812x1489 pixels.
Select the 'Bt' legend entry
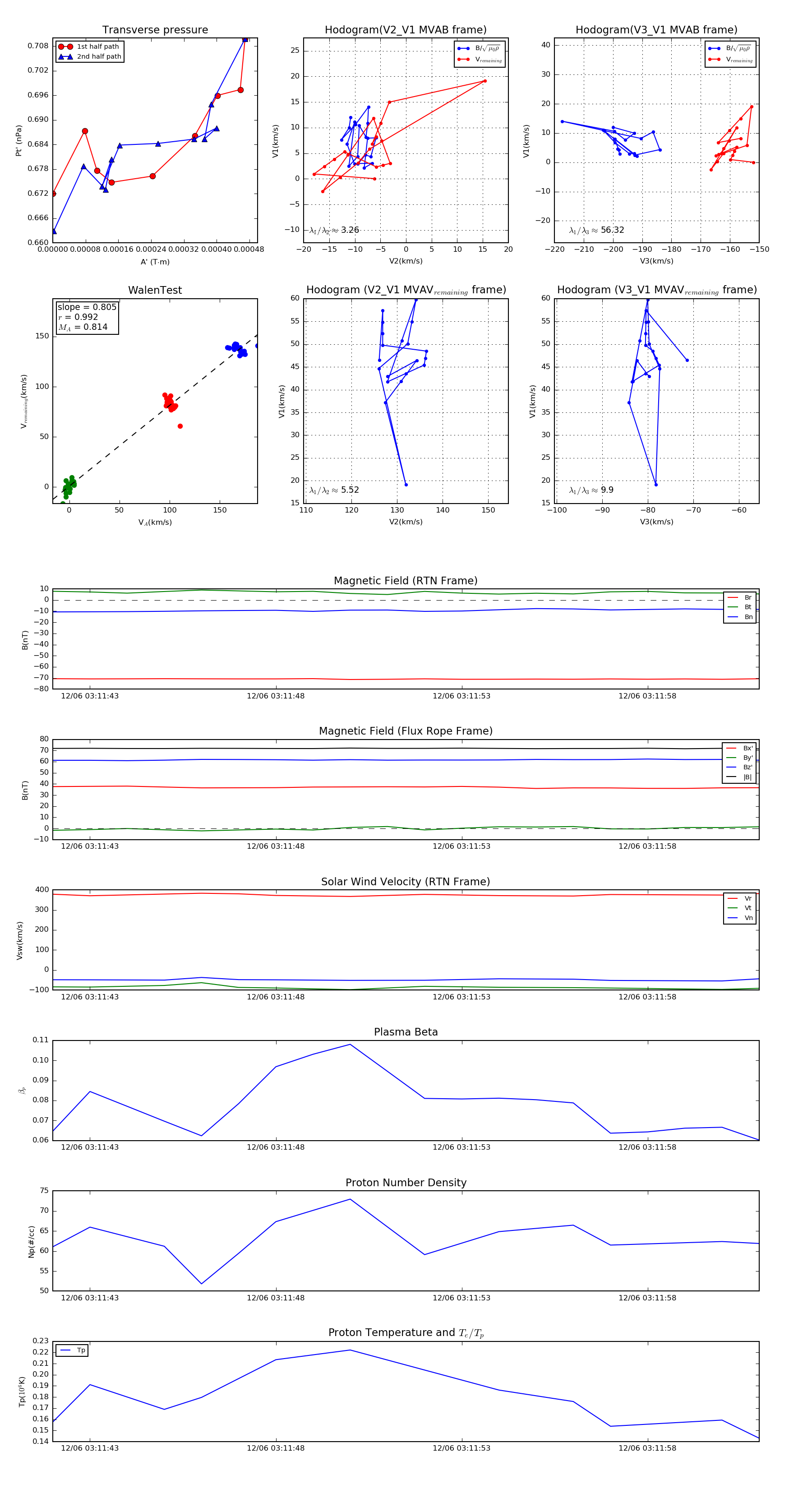[740, 607]
